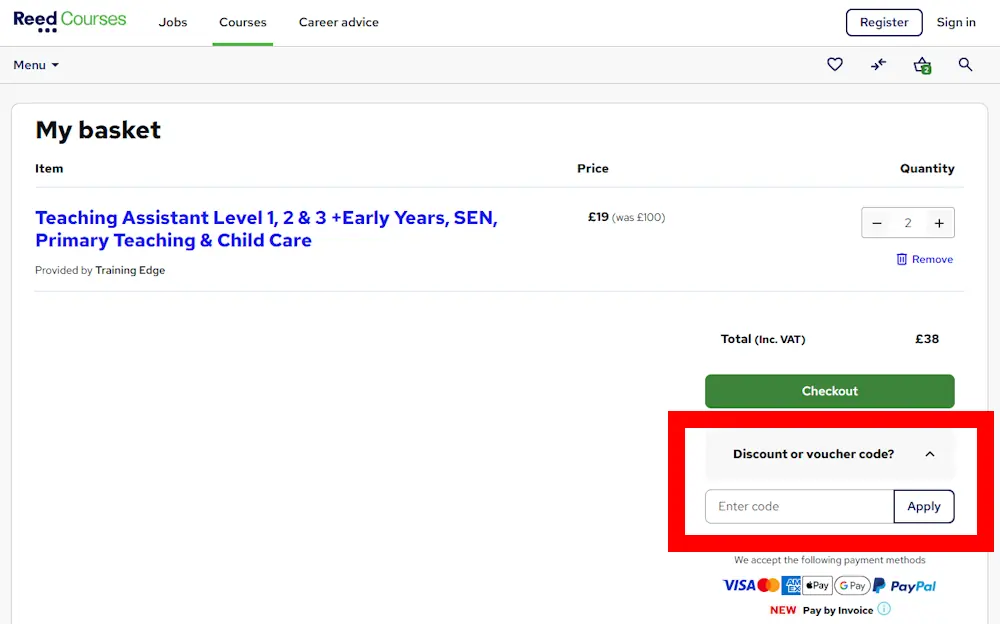Click the Pay by Invoice text

(838, 611)
